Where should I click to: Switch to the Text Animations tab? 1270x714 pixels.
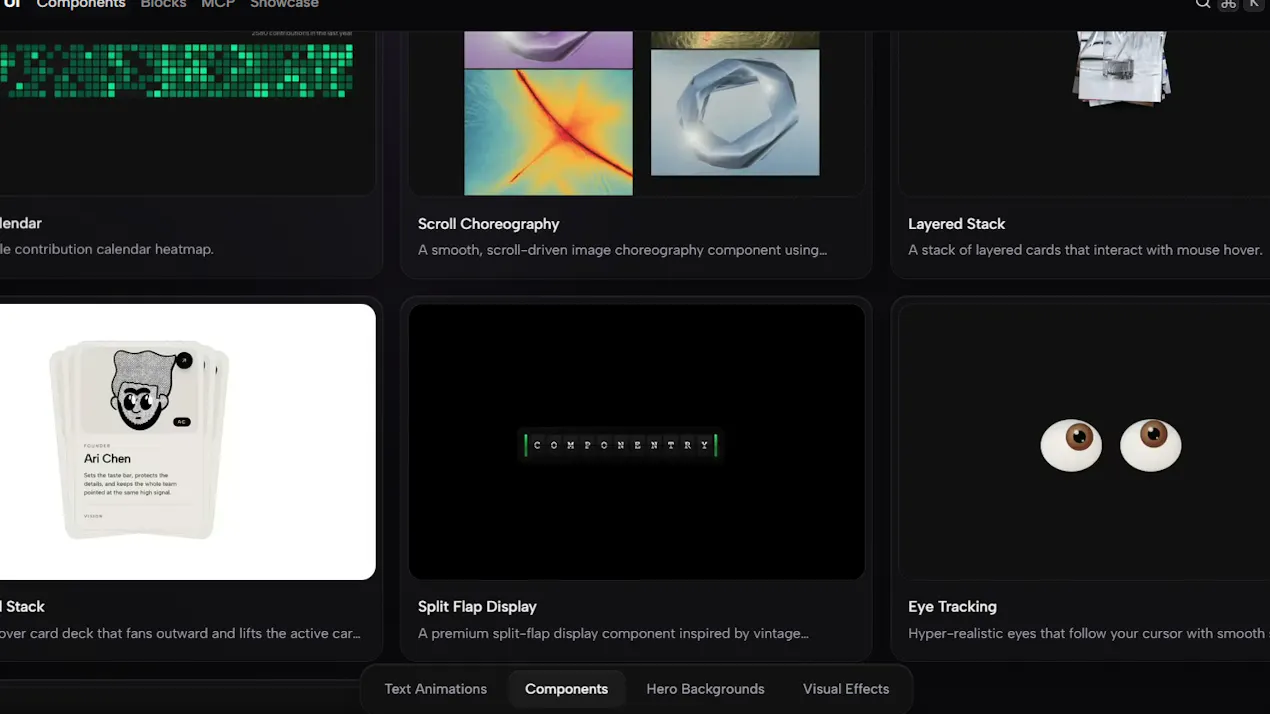436,689
